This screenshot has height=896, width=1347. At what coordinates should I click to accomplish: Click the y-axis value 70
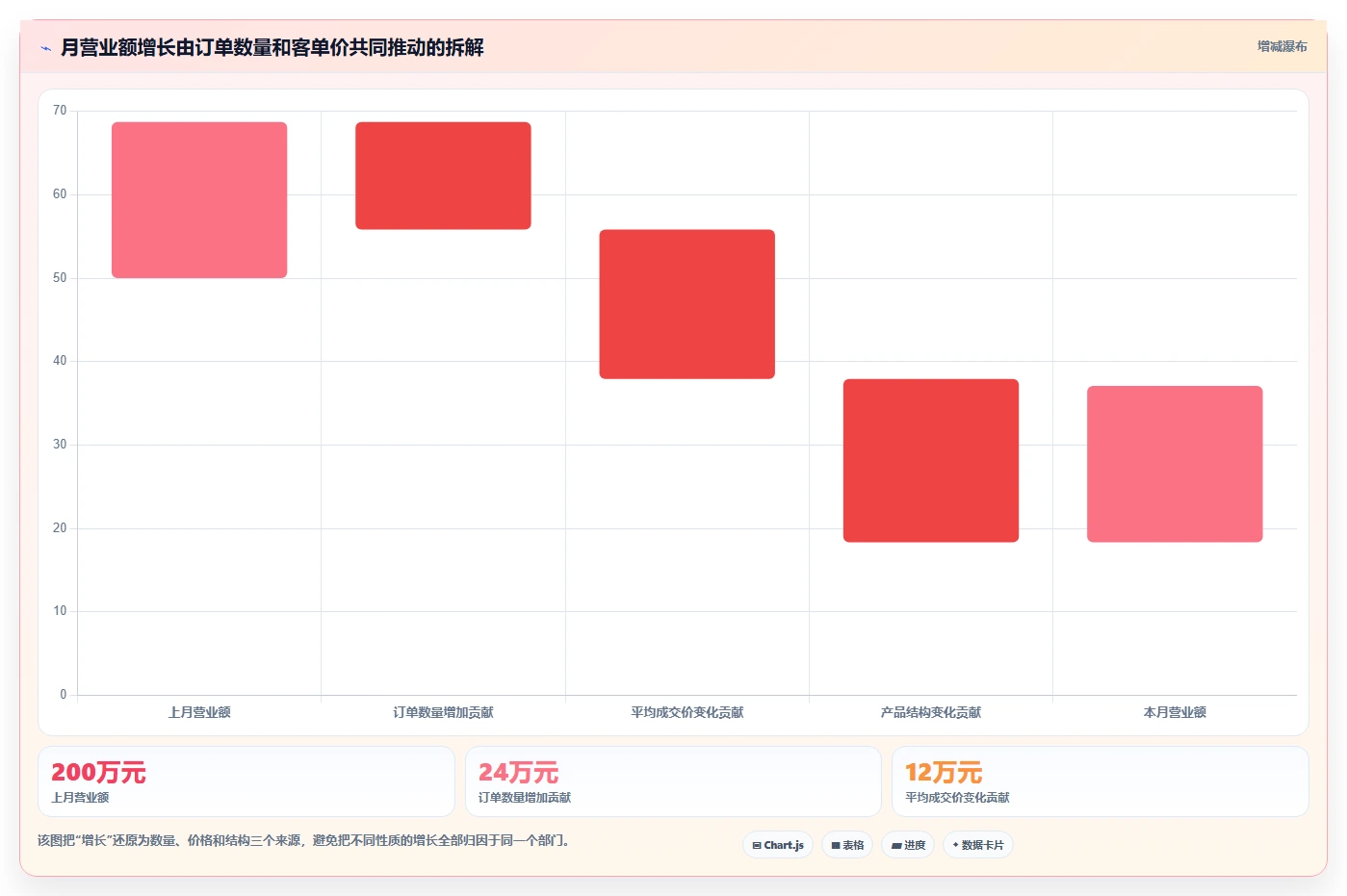pyautogui.click(x=60, y=111)
